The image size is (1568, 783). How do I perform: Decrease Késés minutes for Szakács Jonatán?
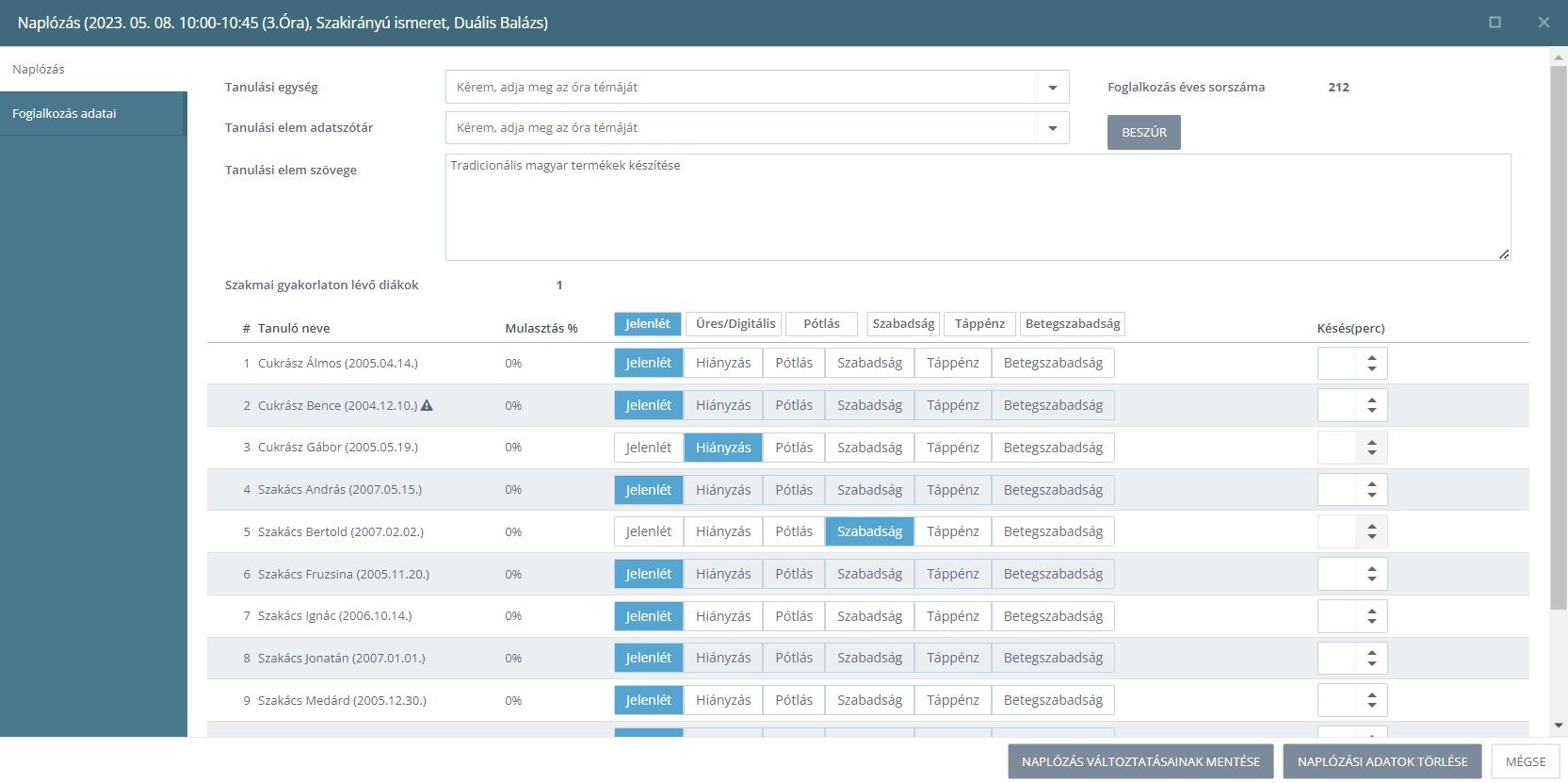click(1372, 663)
